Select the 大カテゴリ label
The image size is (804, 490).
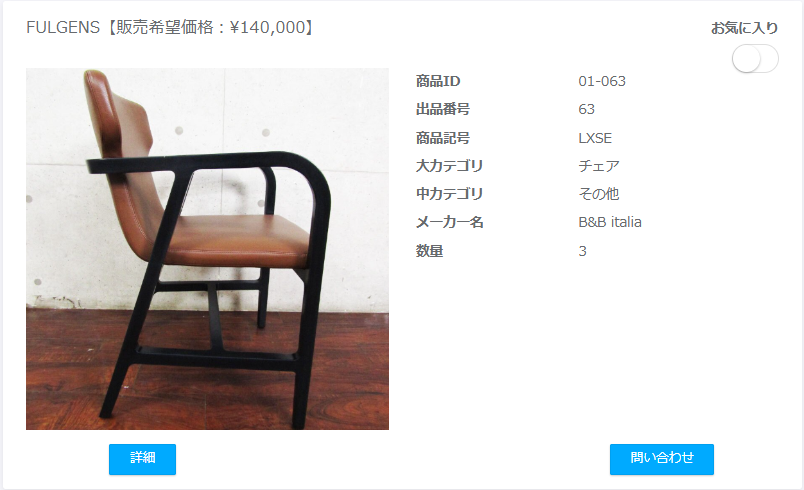[449, 166]
